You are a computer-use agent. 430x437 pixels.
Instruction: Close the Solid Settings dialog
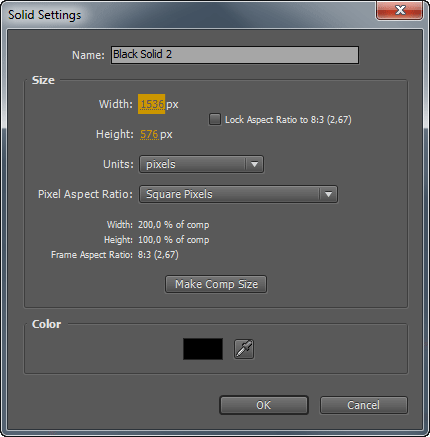click(x=400, y=10)
